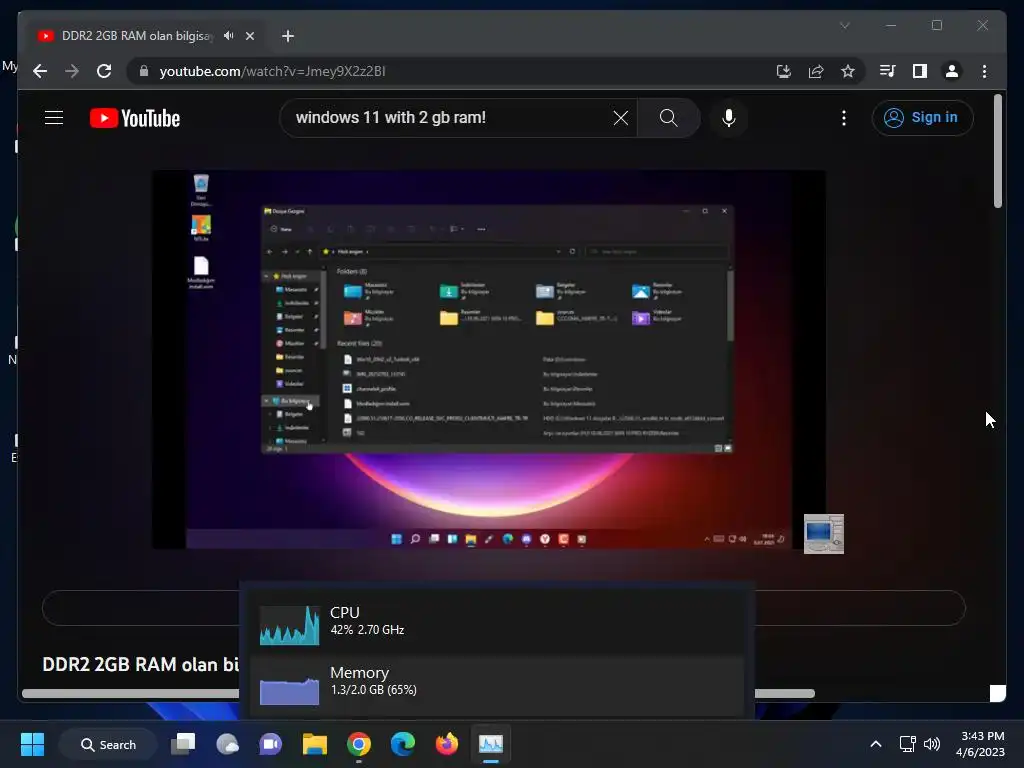Open network status in system tray
1024x768 pixels.
(907, 744)
